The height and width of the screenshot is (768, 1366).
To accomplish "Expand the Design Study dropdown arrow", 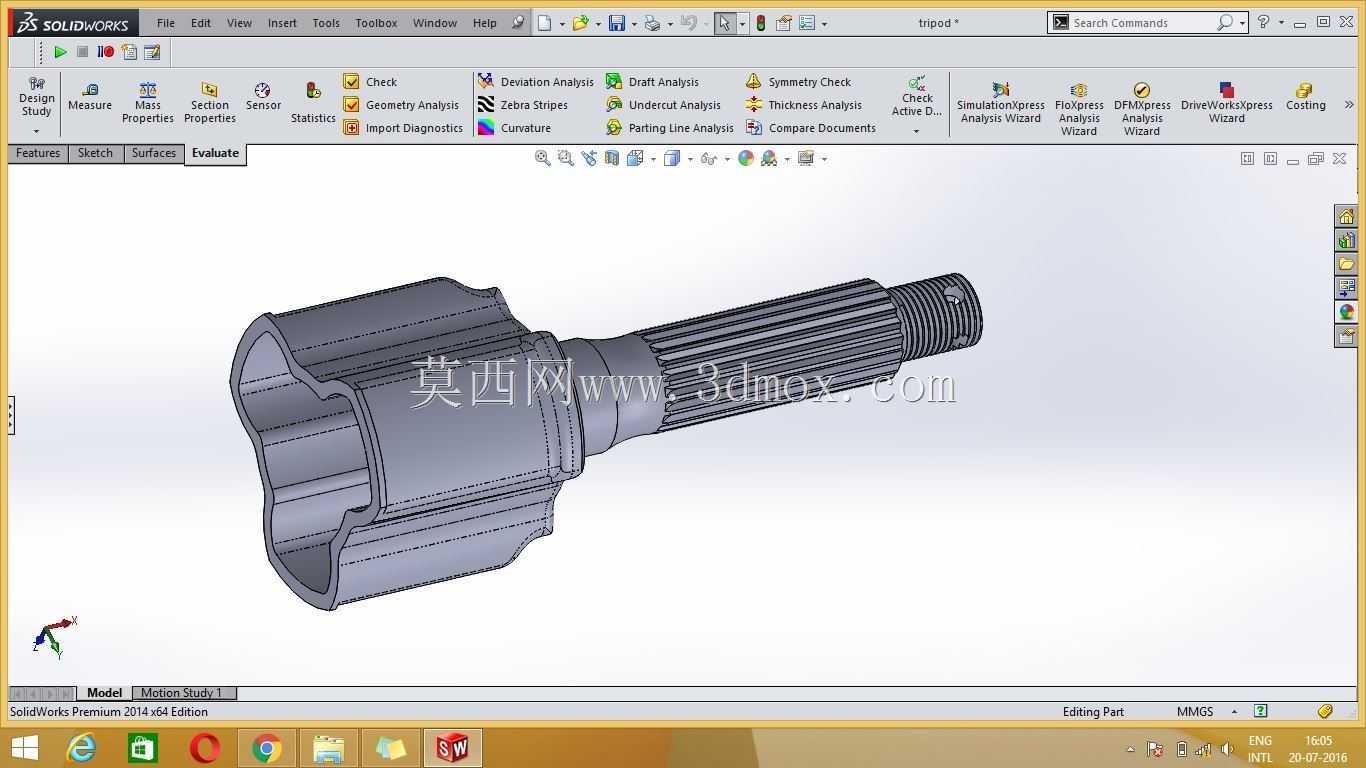I will [x=37, y=131].
